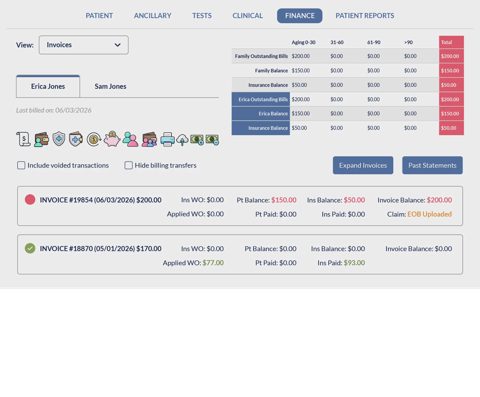Select the CLINICAL tab
Screen dimensions: 480x397
click(x=248, y=16)
